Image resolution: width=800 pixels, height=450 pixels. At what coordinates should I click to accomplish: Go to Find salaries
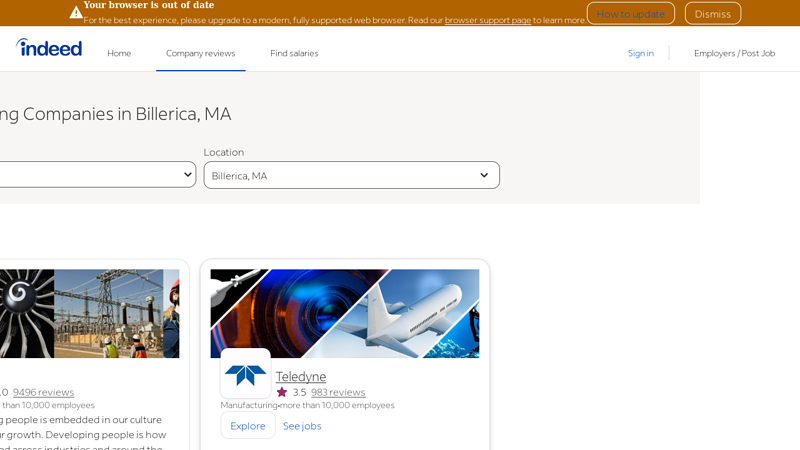coord(294,53)
